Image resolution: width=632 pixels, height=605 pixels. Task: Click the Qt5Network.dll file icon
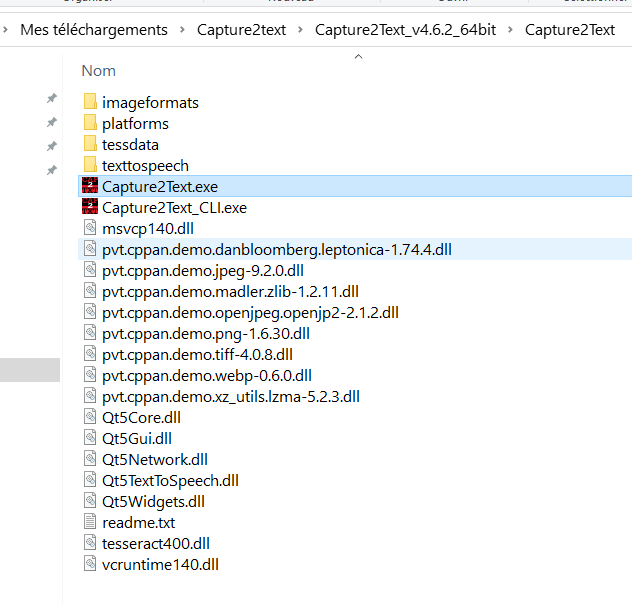coord(90,458)
